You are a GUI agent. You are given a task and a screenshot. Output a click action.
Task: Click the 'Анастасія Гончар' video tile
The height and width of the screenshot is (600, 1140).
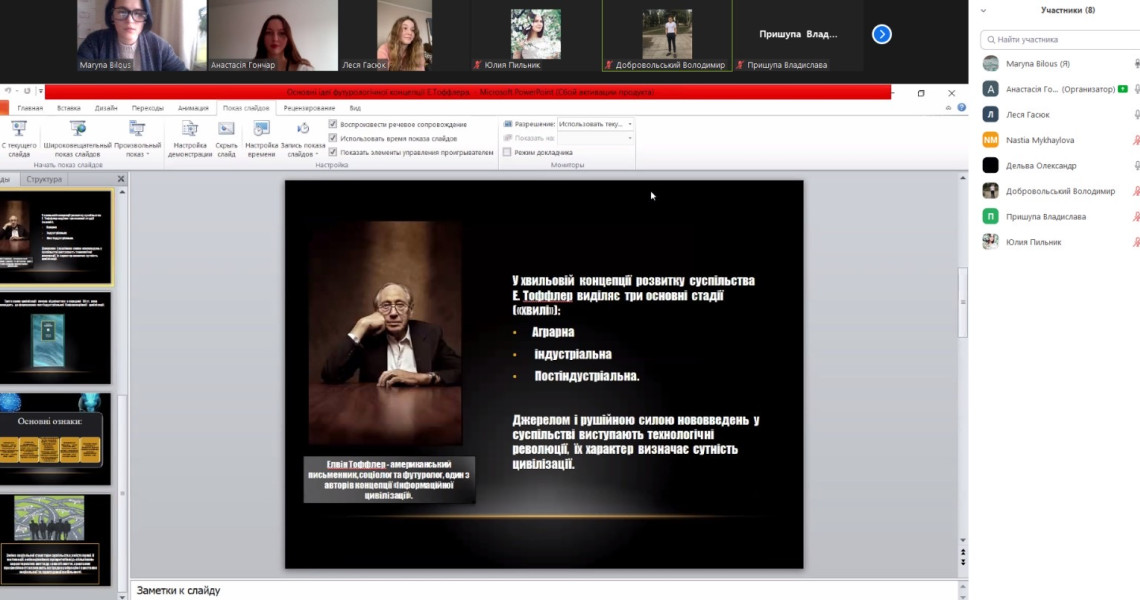click(x=273, y=36)
